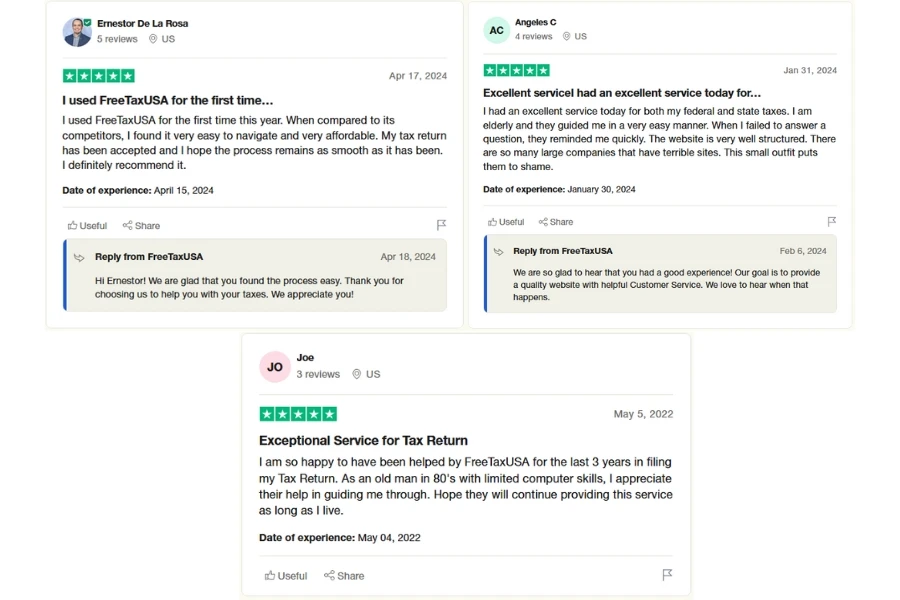
Task: Click the Apr 17, 2024 review date
Action: [418, 75]
